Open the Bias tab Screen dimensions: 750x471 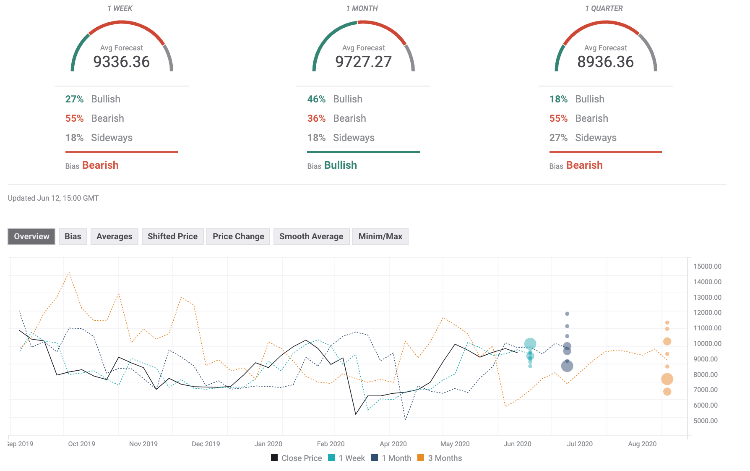click(73, 237)
